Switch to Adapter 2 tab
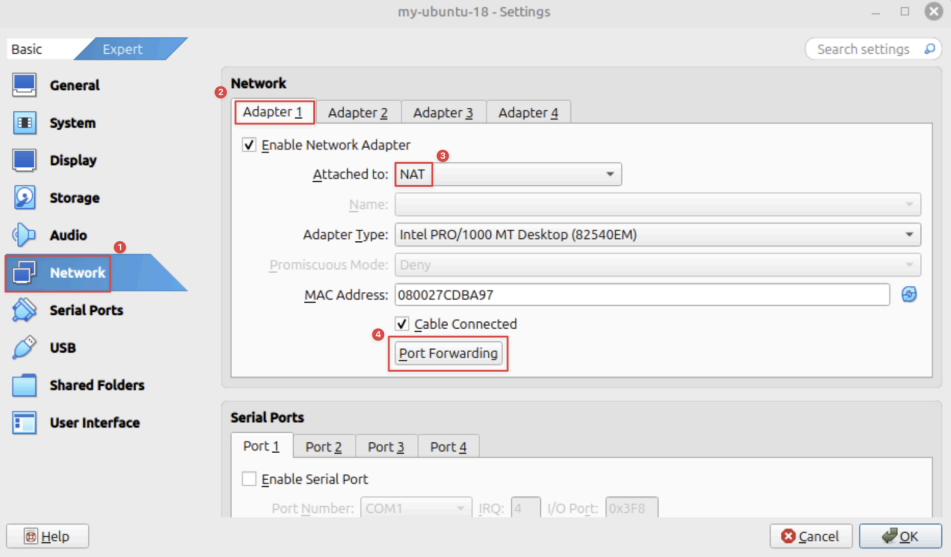This screenshot has width=951, height=557. point(358,113)
